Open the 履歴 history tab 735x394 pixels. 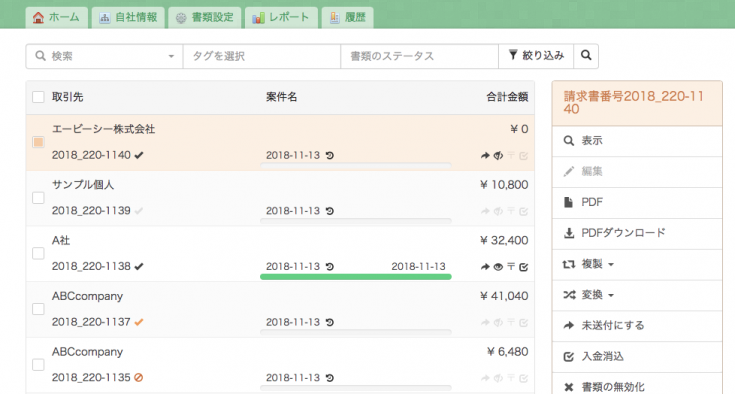347,18
